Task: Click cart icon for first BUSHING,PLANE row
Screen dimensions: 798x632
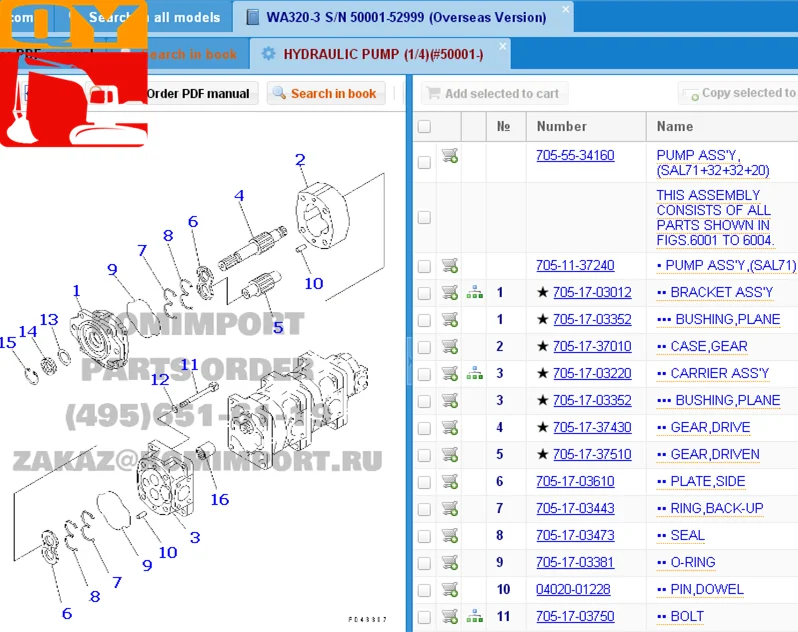Action: (450, 320)
